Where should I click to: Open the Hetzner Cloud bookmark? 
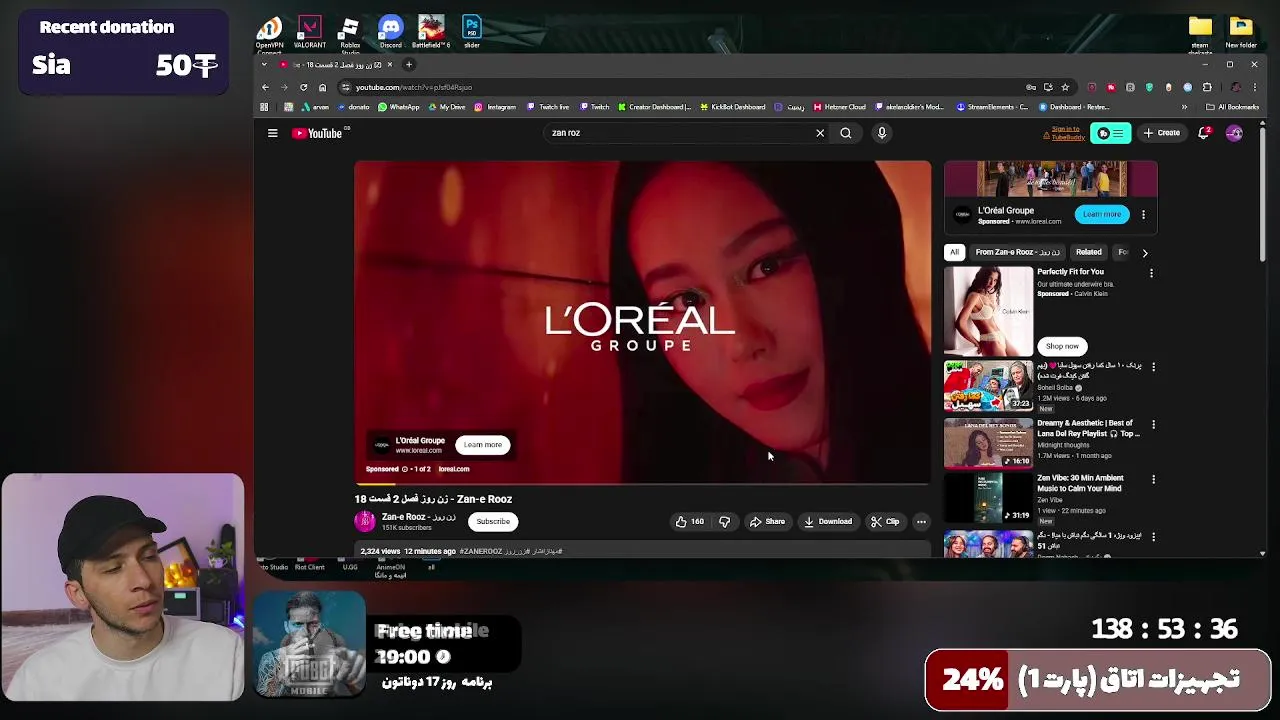point(838,107)
